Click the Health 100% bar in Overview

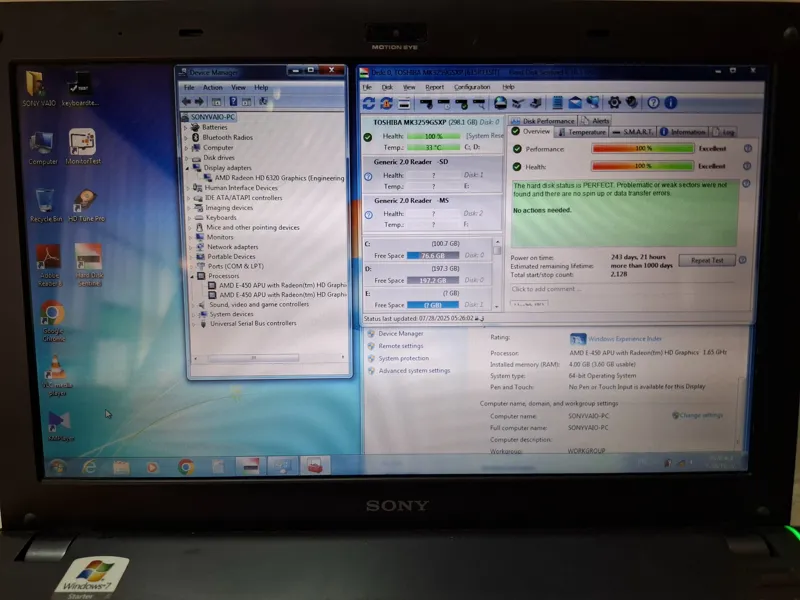tap(642, 166)
